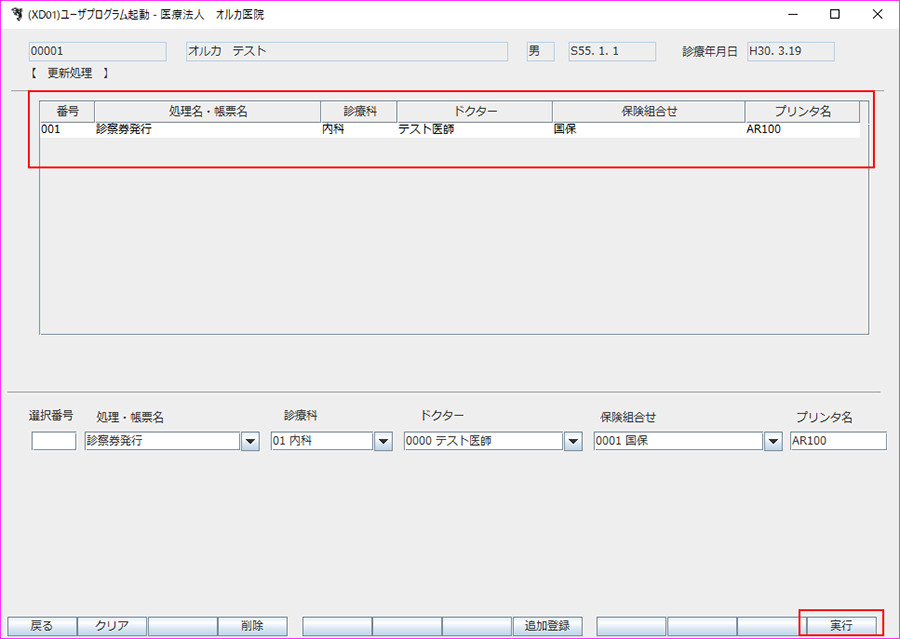Click the 戻る button to go back

pyautogui.click(x=41, y=625)
